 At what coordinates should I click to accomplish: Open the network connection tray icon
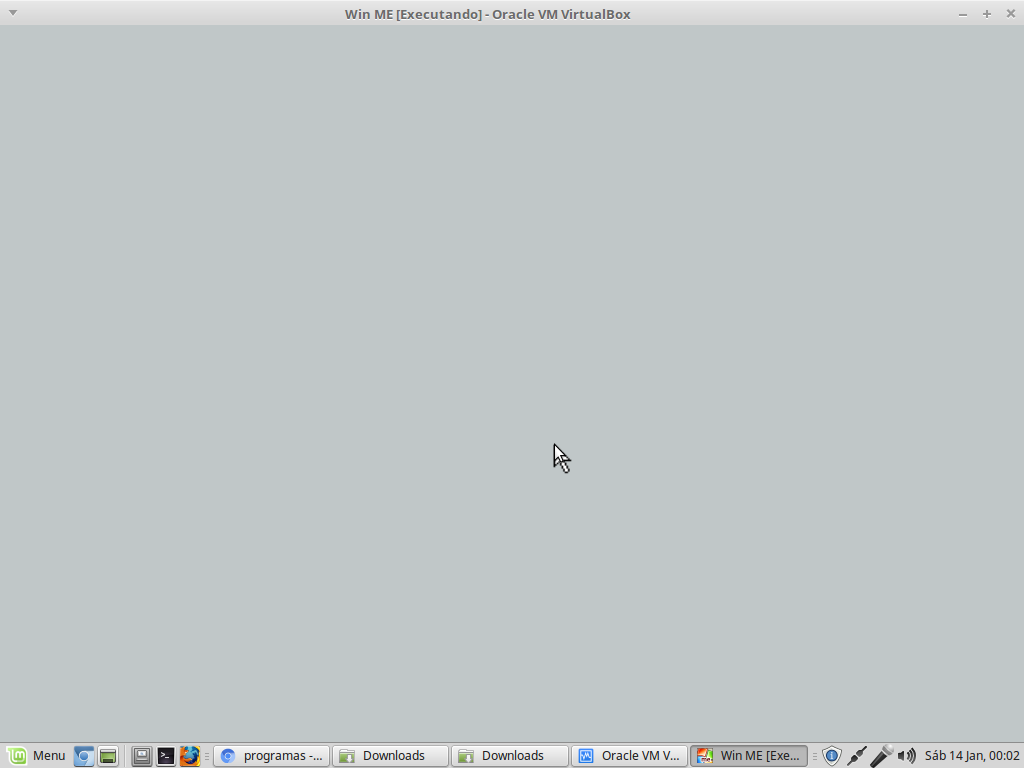click(x=856, y=756)
